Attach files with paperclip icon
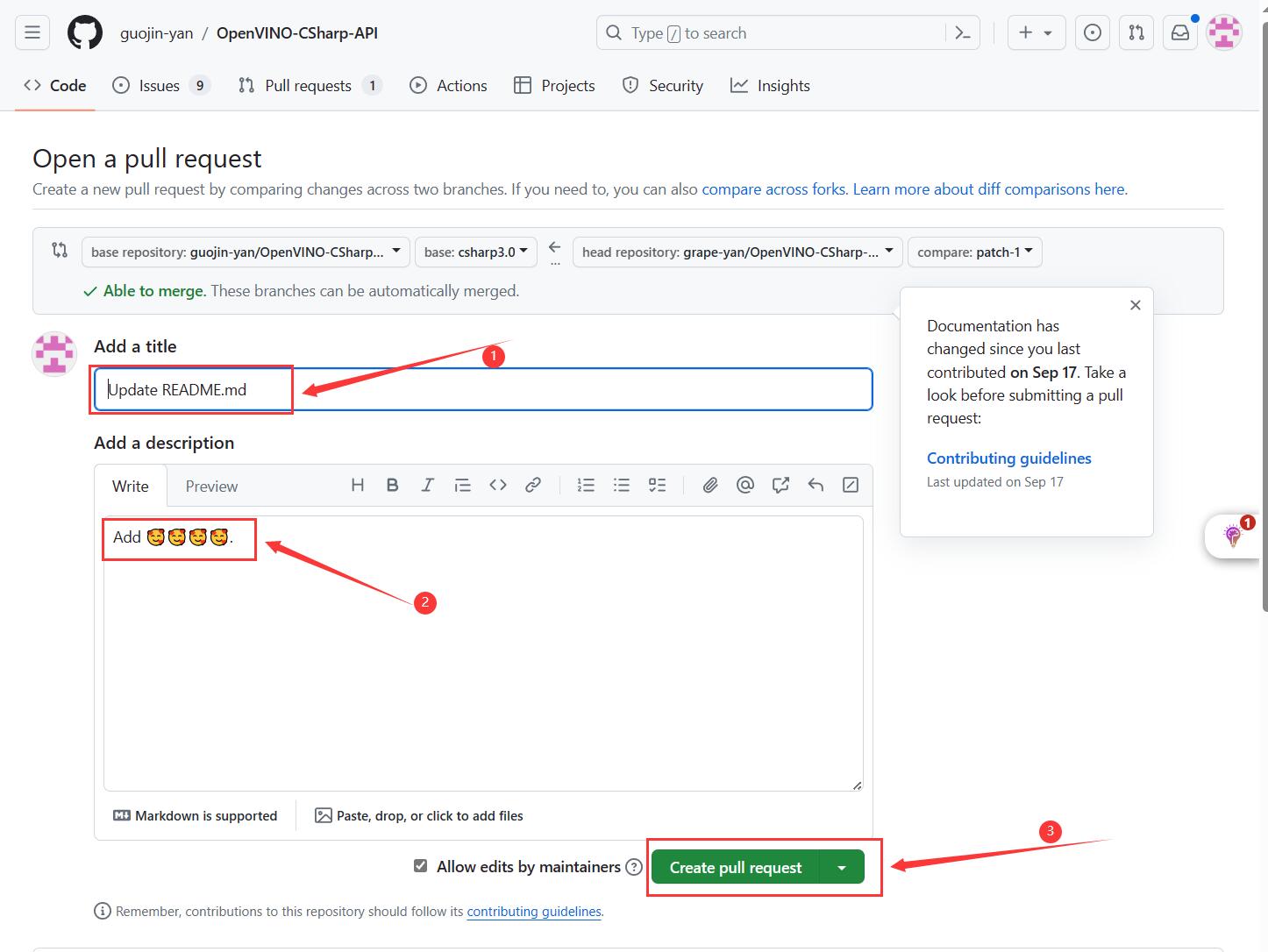1268x952 pixels. (x=710, y=485)
